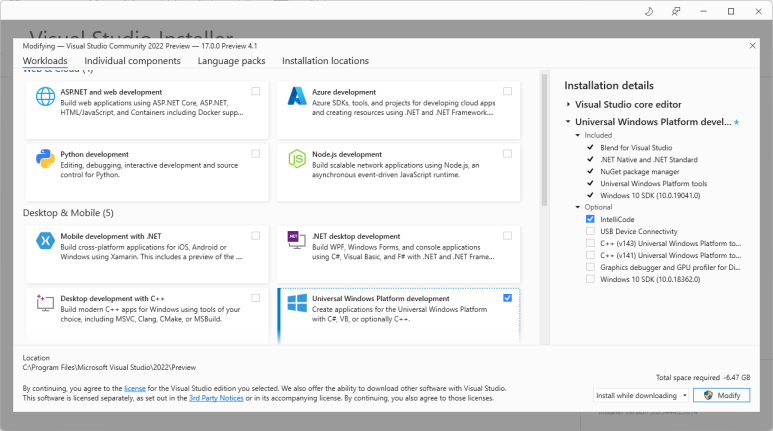Check the Python development workload

pos(256,154)
